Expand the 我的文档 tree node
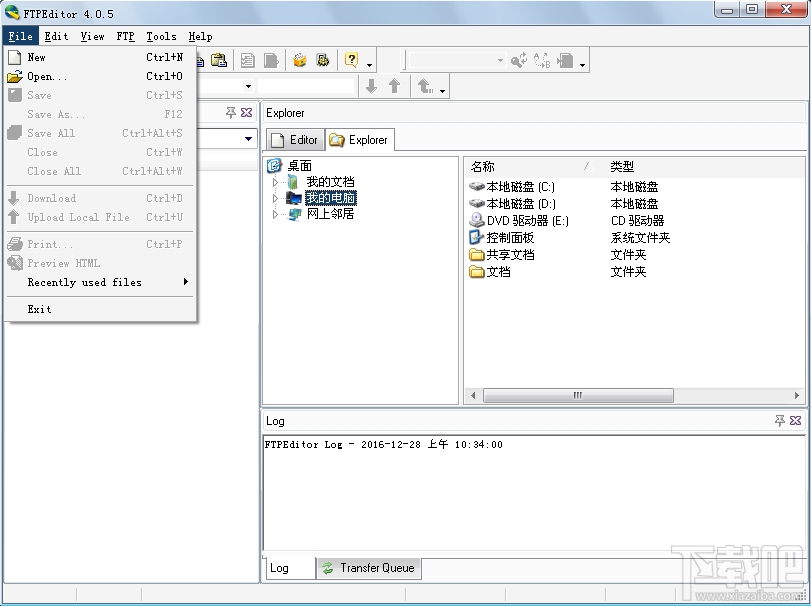This screenshot has height=606, width=811. [275, 182]
